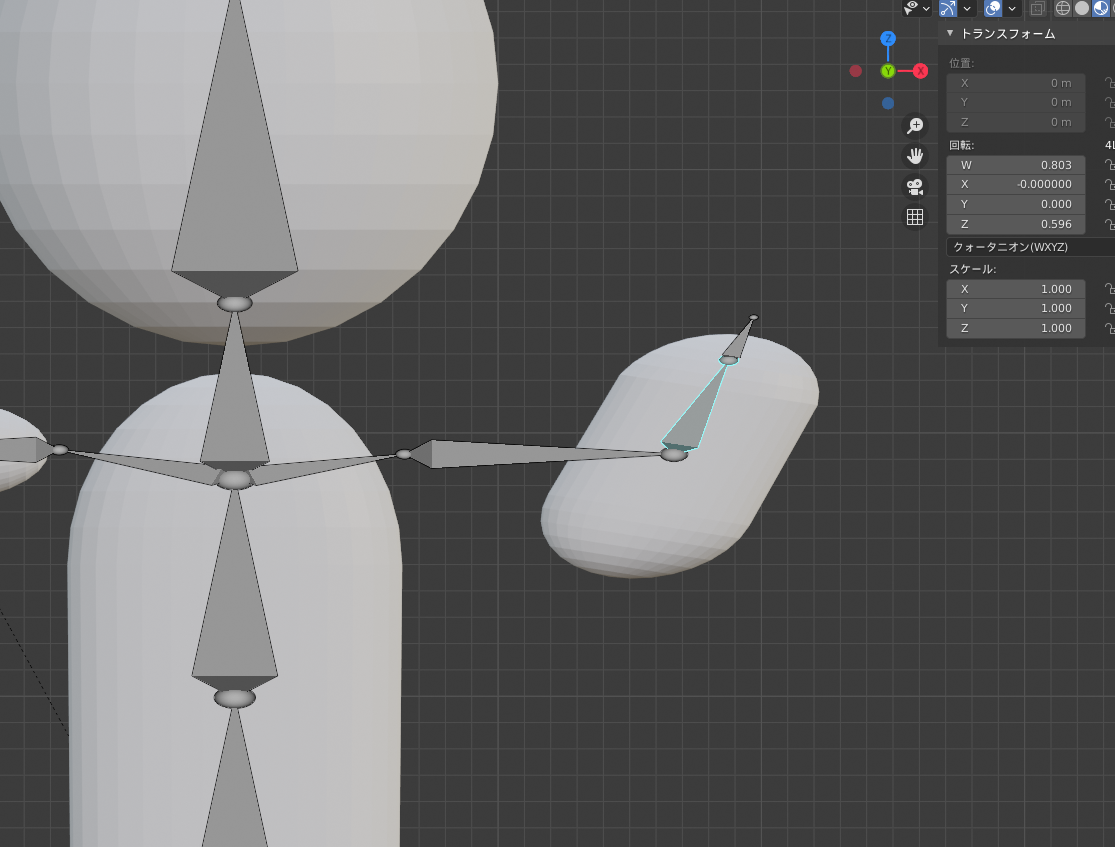
Task: Click the 位置 Z field showing 0 m
Action: [1015, 122]
